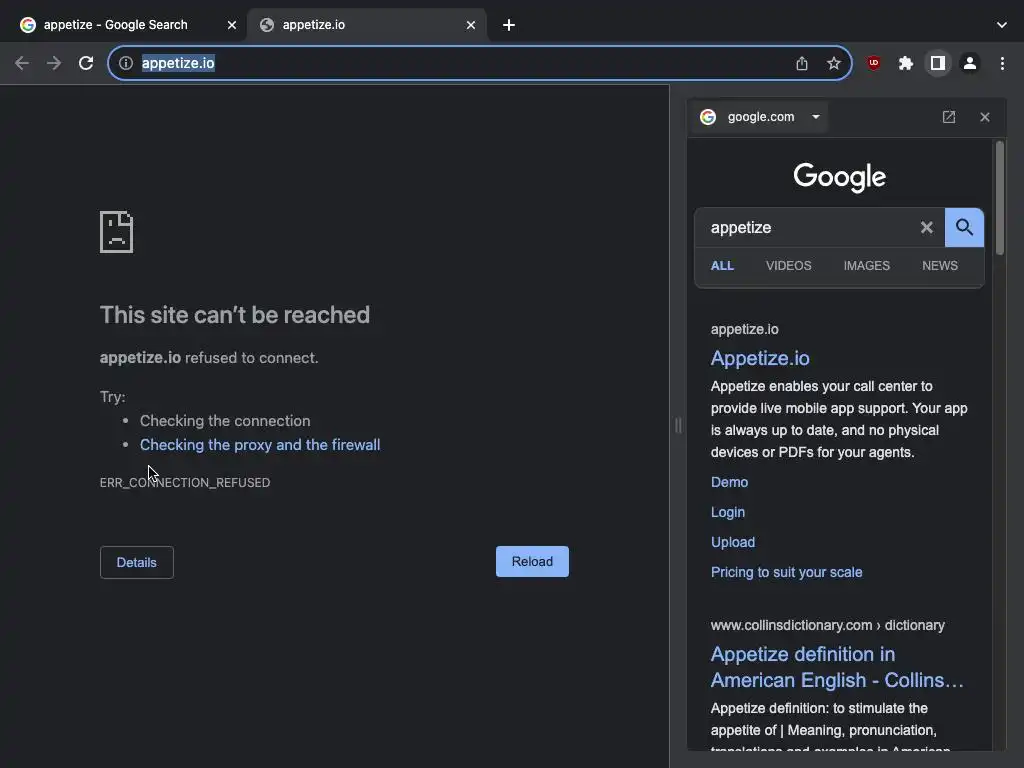This screenshot has width=1024, height=768.
Task: Open Appetize definition Collins result
Action: click(x=837, y=667)
